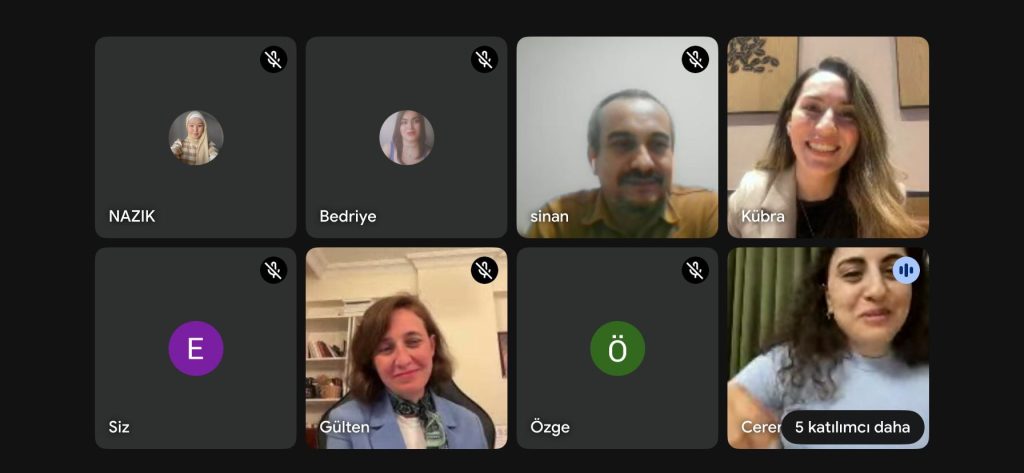Screen dimensions: 1024x473
Task: Click the green Ö avatar circle
Action: [x=618, y=348]
